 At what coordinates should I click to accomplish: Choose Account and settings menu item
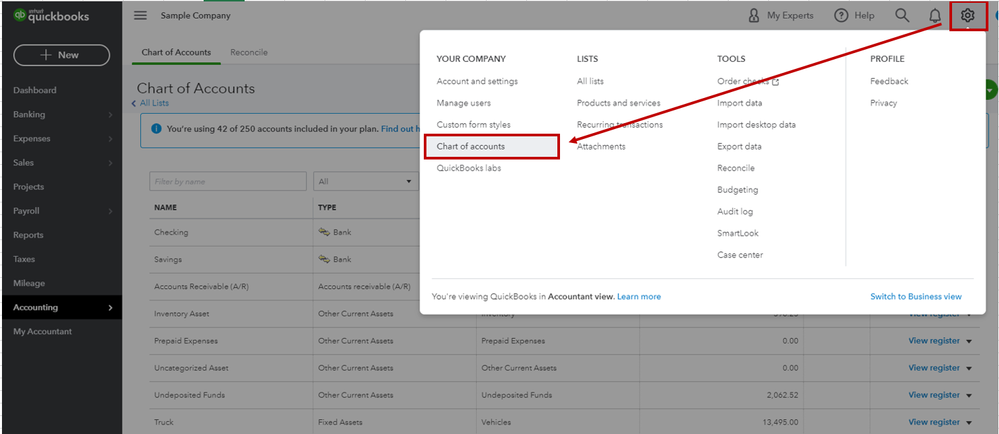pos(477,82)
